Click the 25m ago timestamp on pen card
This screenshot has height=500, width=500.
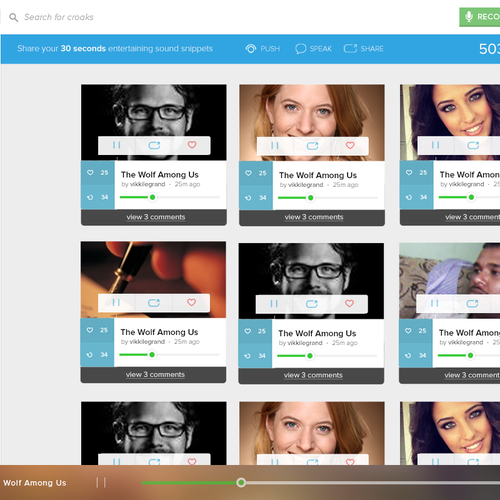click(187, 342)
